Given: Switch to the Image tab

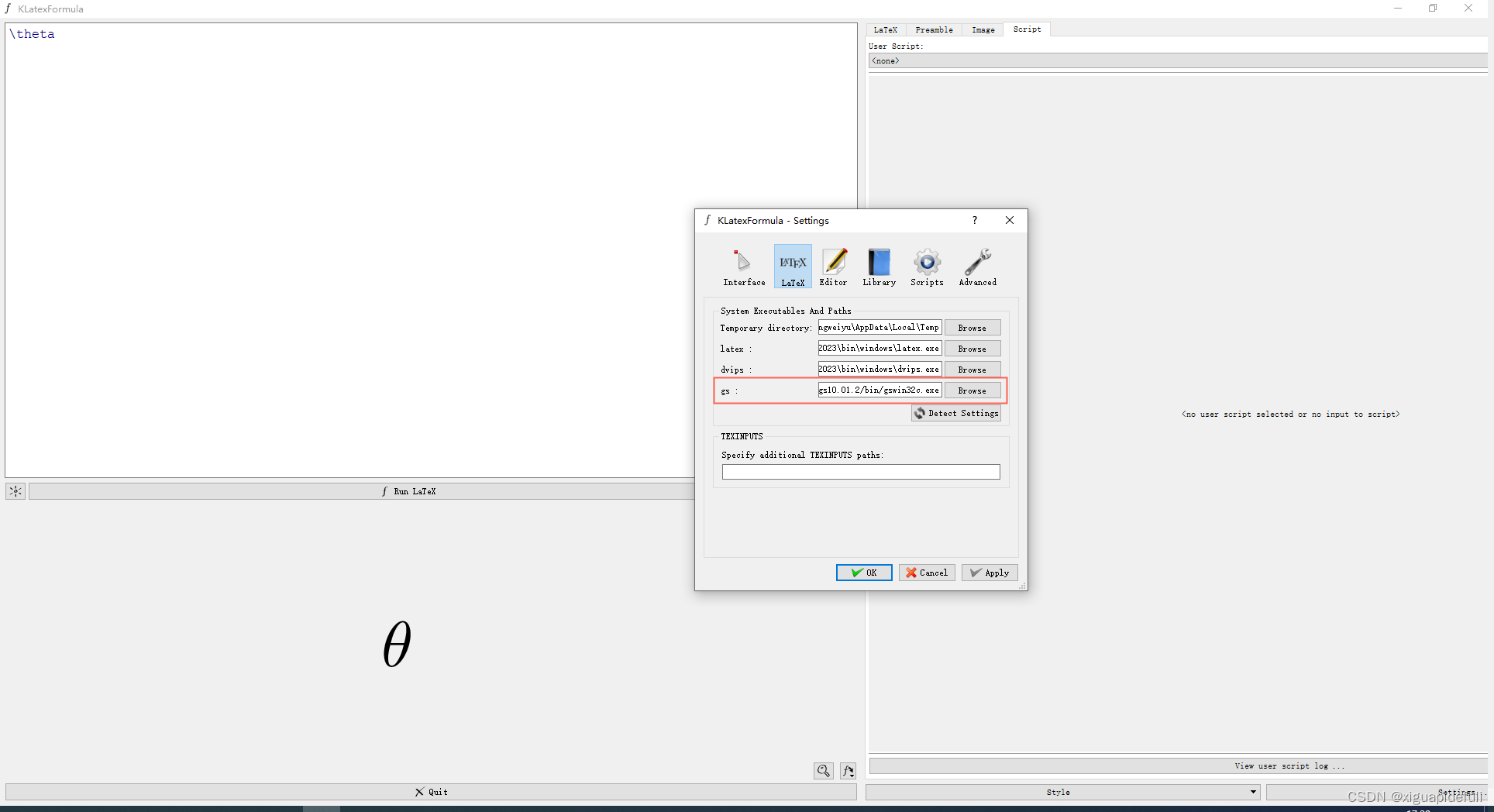Looking at the screenshot, I should click(983, 29).
